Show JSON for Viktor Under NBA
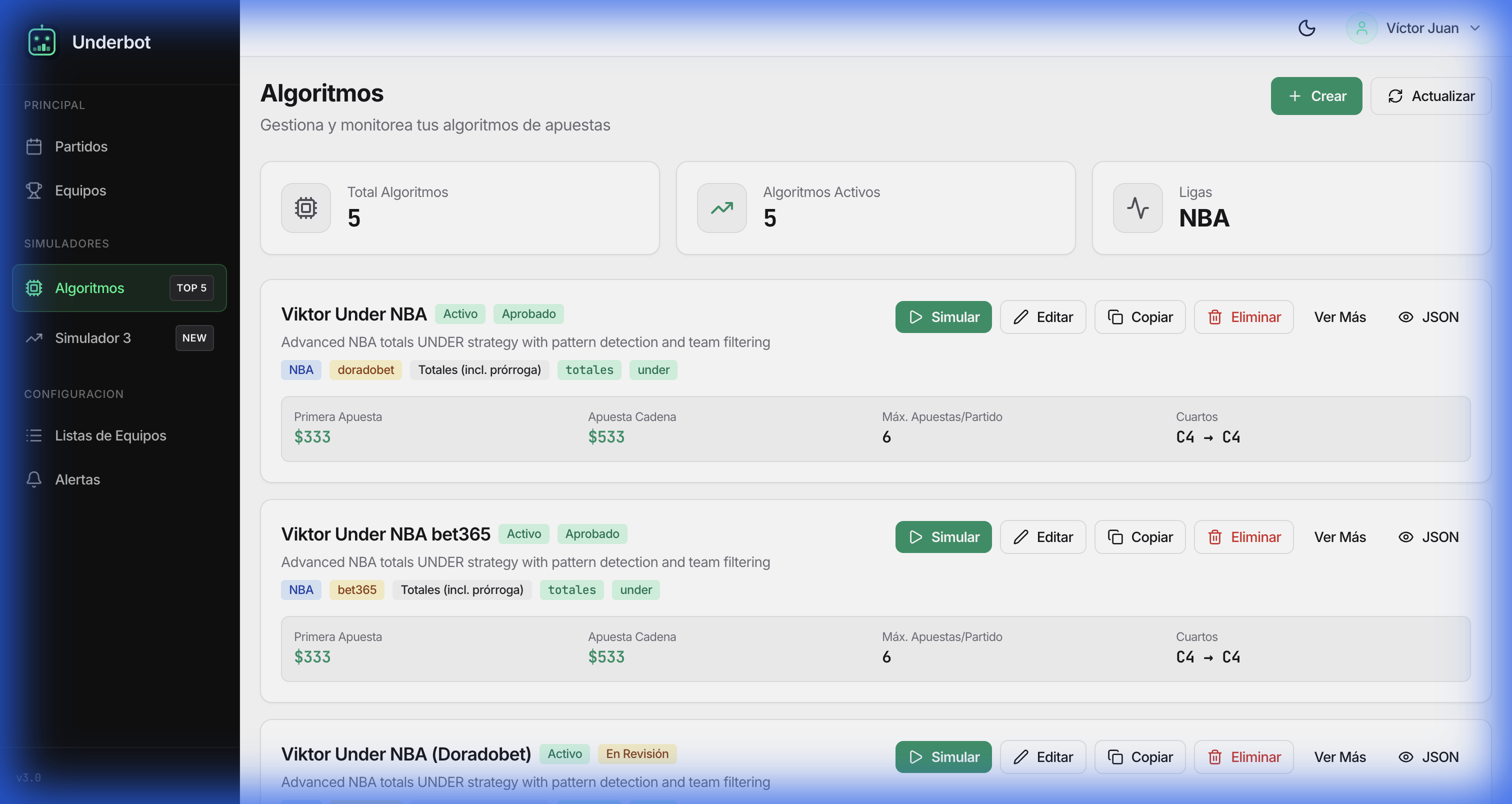 1428,317
